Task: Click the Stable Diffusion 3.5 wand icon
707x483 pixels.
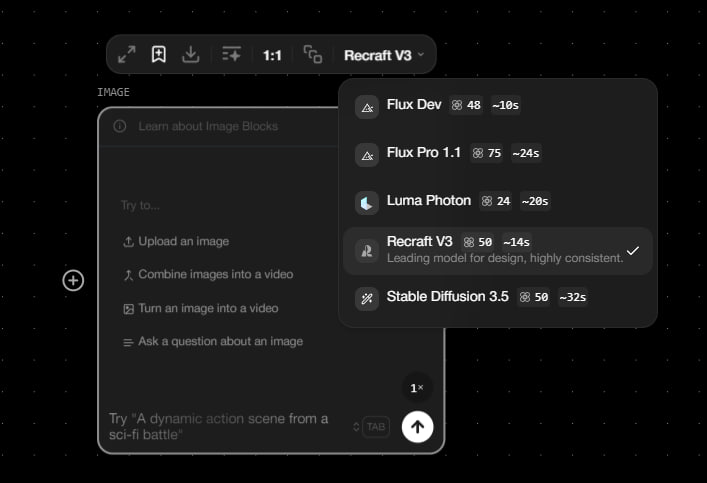Action: click(367, 299)
